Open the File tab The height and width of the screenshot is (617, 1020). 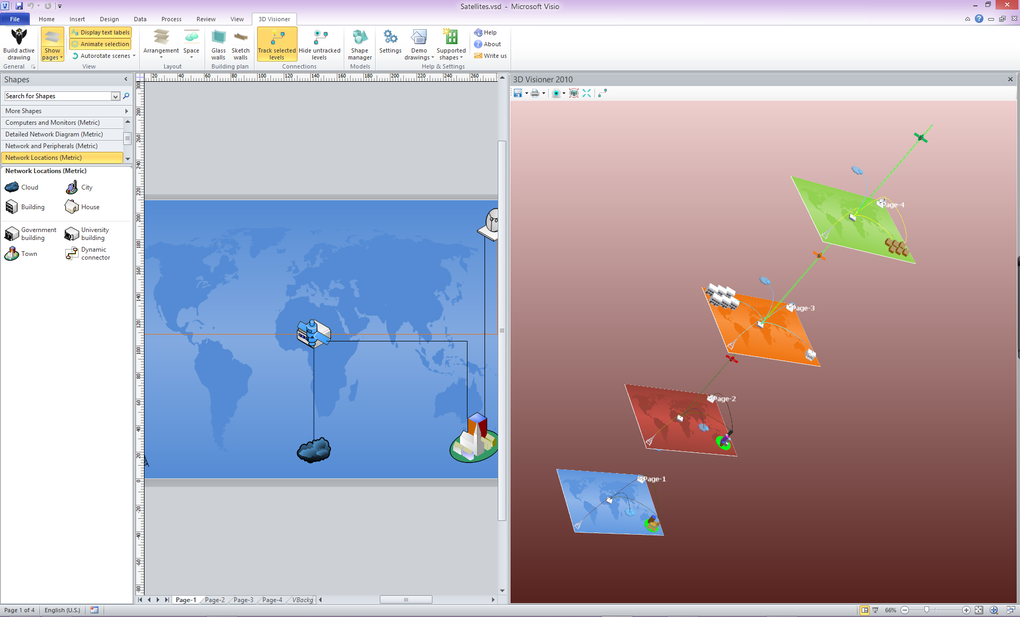15,19
